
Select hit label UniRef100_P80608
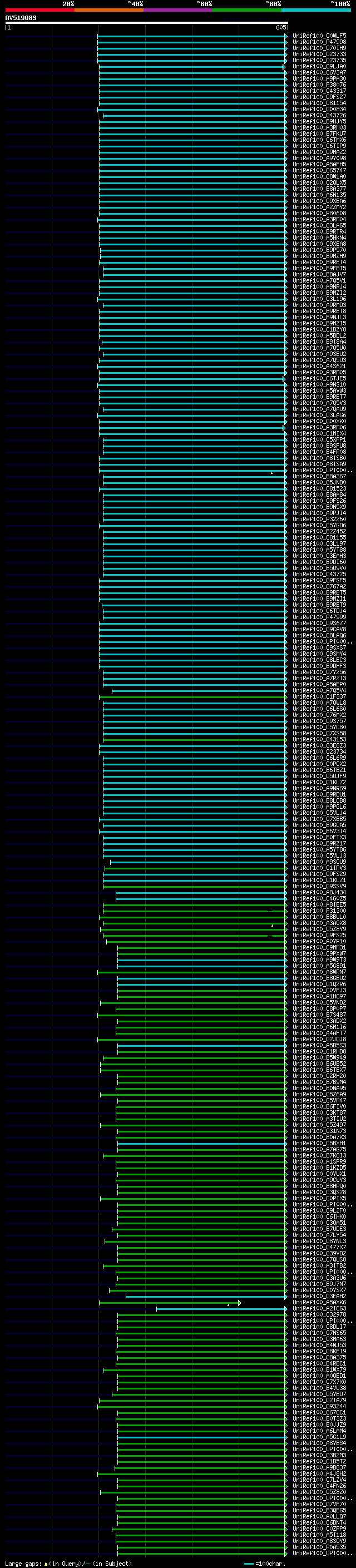tap(319, 214)
